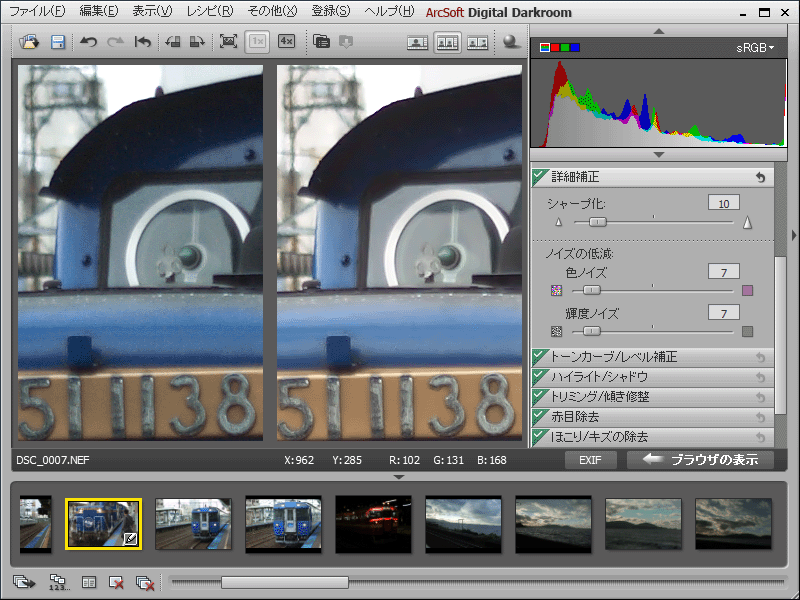Save the image with the floppy disk icon
Image resolution: width=800 pixels, height=600 pixels.
(58, 42)
